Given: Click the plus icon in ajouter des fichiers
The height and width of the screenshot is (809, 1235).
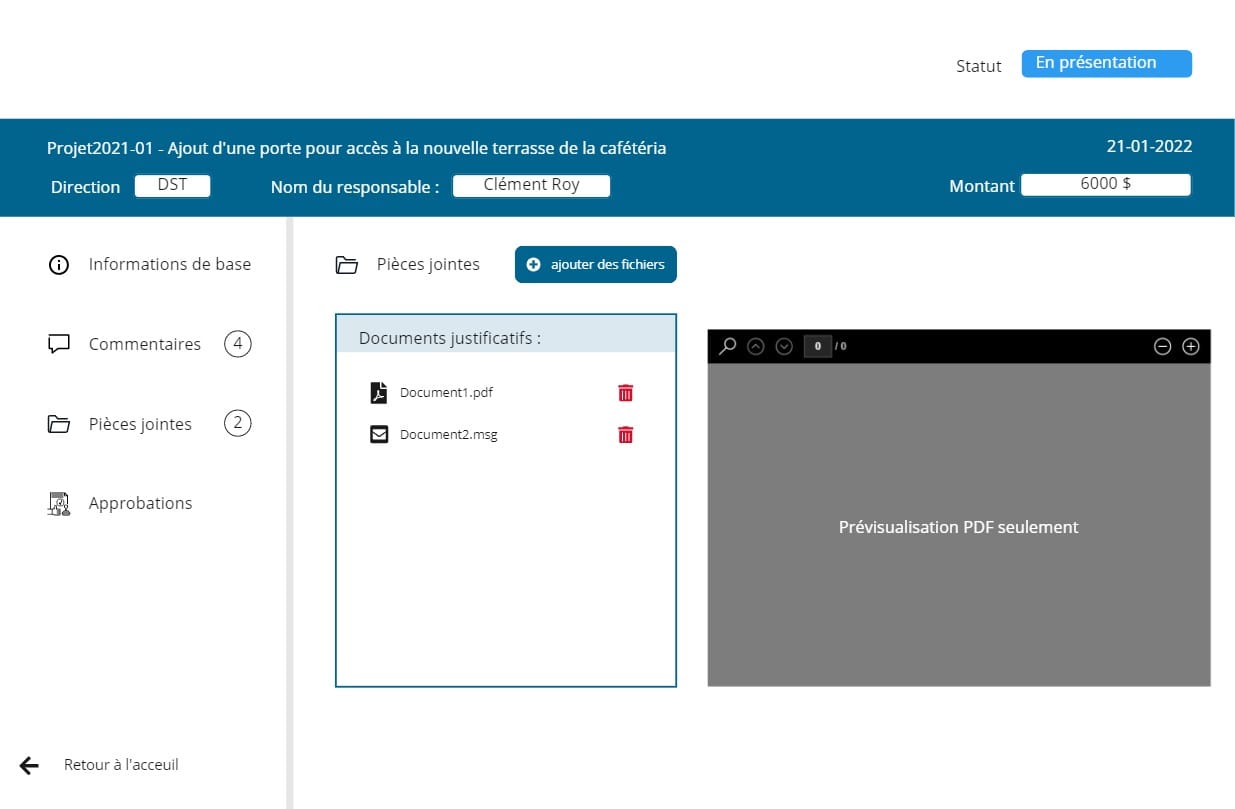Looking at the screenshot, I should point(533,265).
